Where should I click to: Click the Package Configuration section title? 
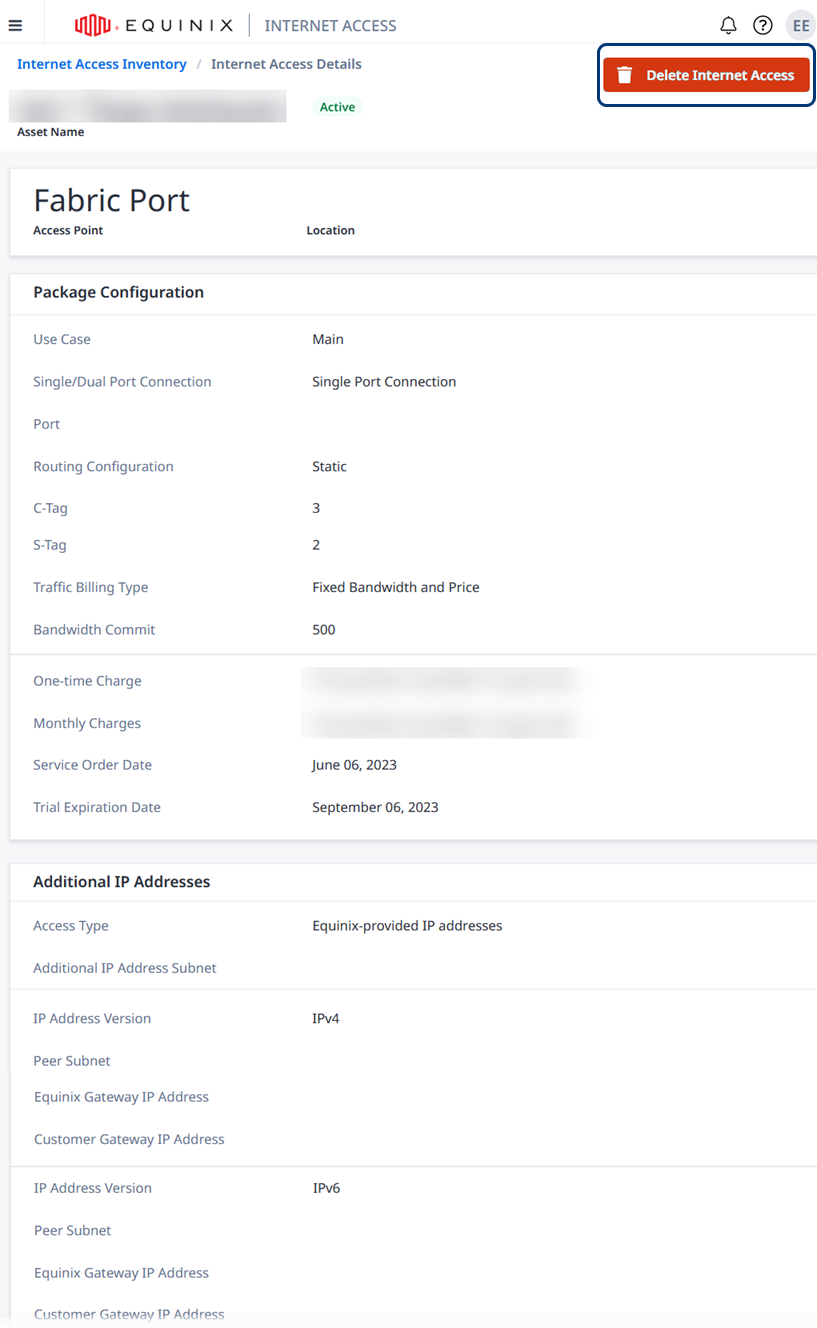[x=118, y=292]
